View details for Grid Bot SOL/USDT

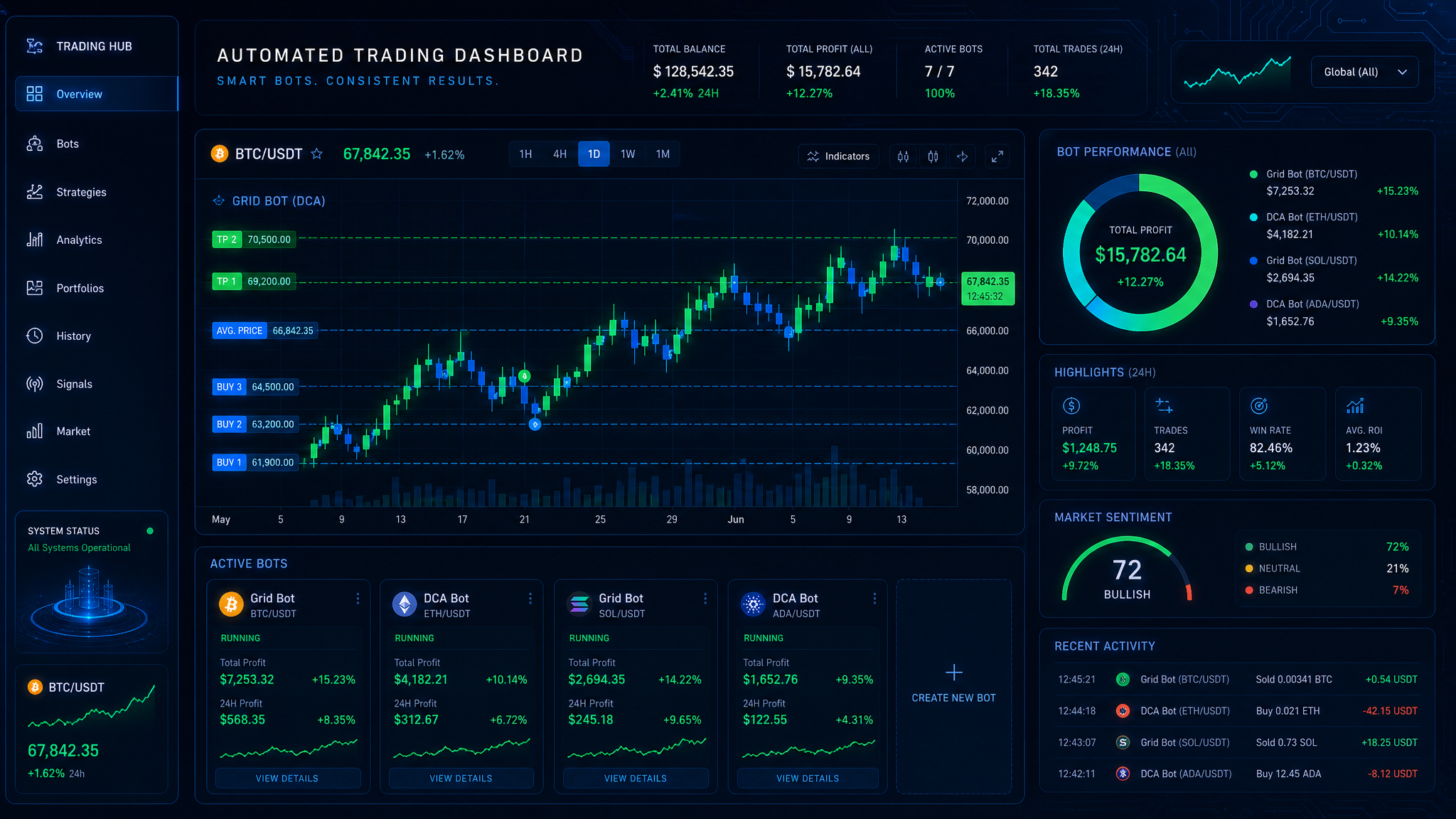point(636,778)
